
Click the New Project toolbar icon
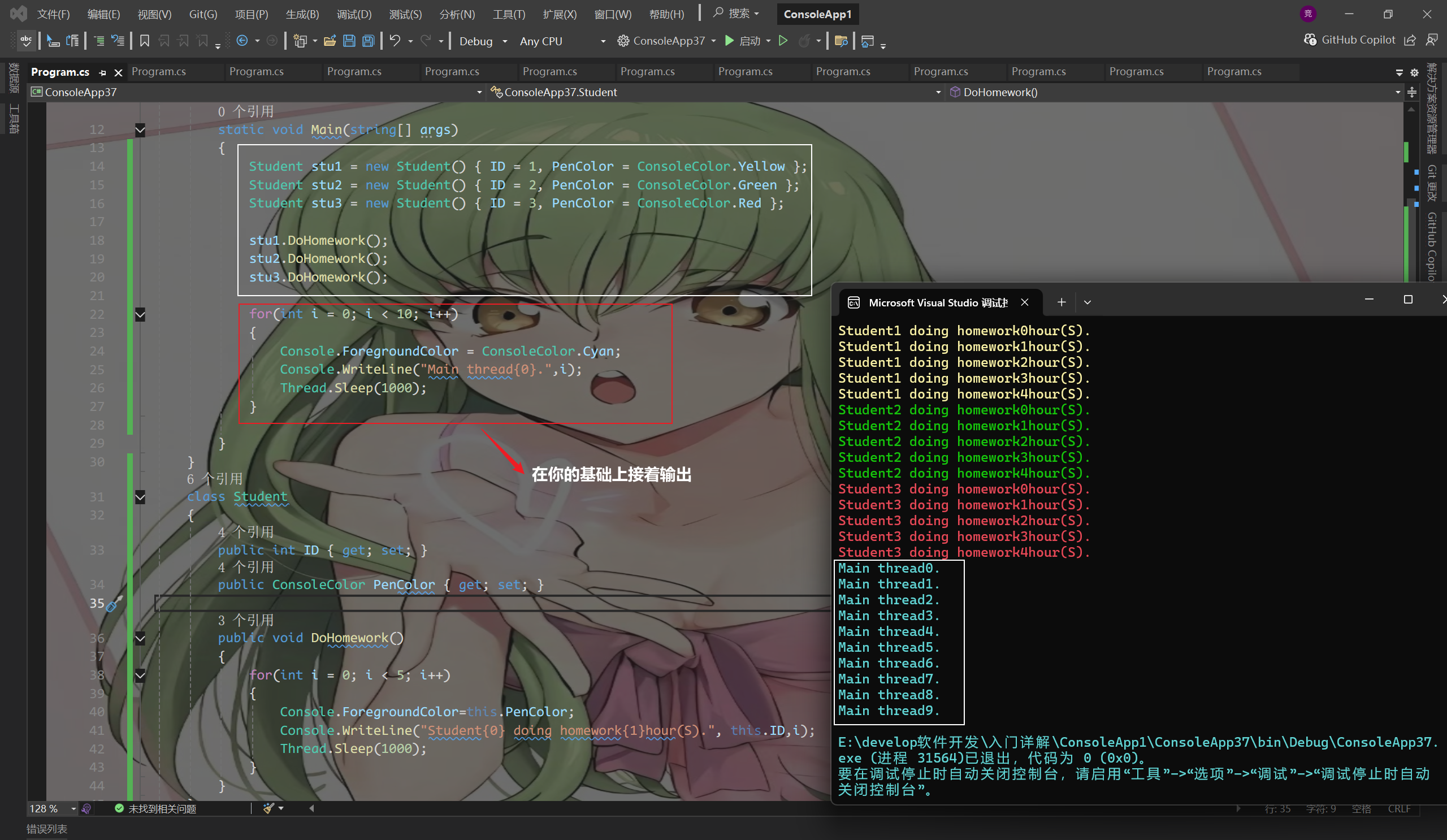(300, 41)
